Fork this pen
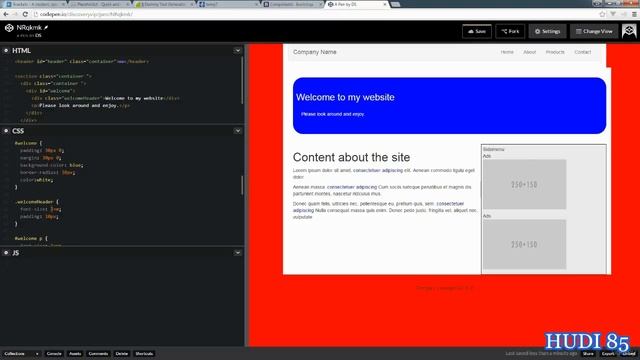Viewport: 640px width, 360px height. click(x=510, y=31)
